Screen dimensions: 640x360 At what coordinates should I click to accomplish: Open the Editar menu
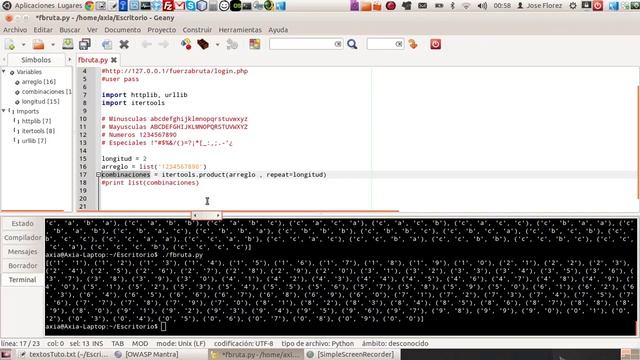click(43, 30)
